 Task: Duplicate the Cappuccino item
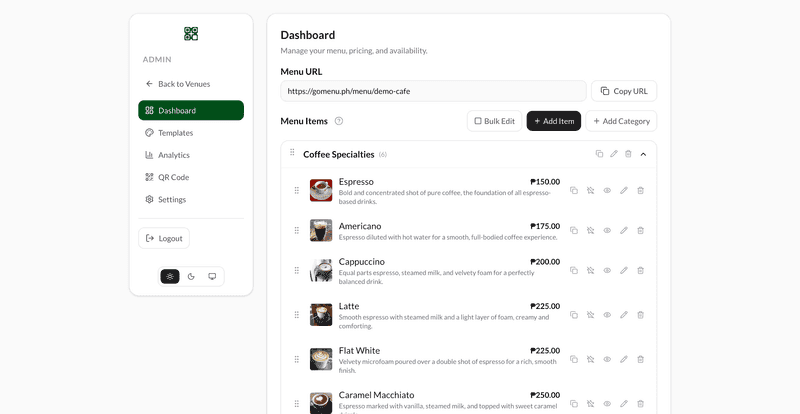point(574,270)
